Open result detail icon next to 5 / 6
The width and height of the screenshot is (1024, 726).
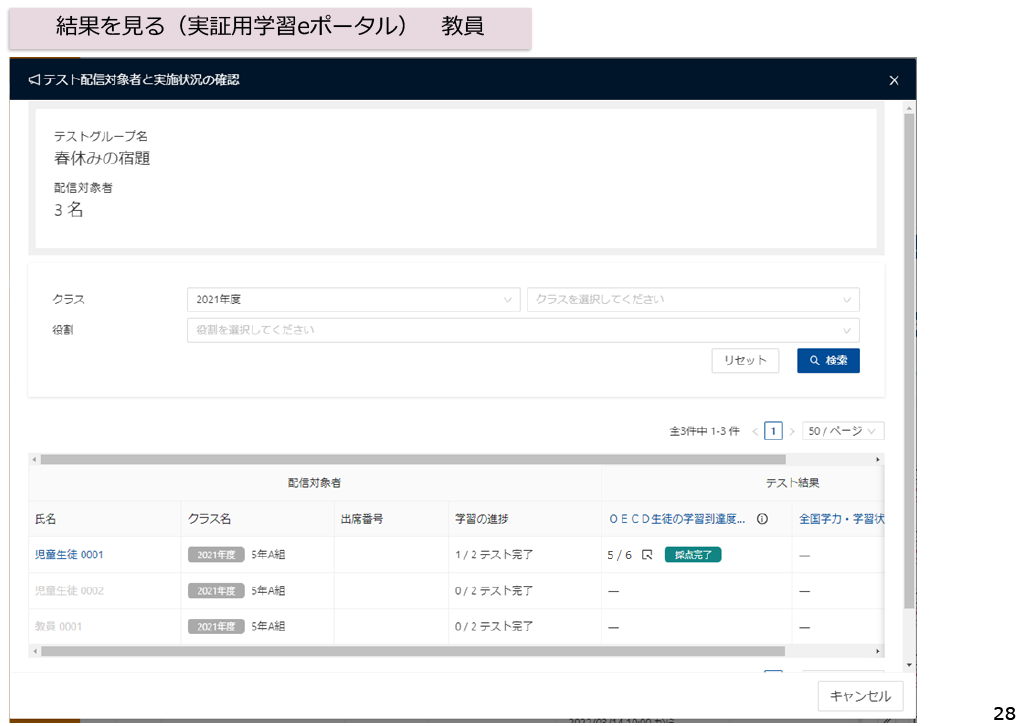647,555
